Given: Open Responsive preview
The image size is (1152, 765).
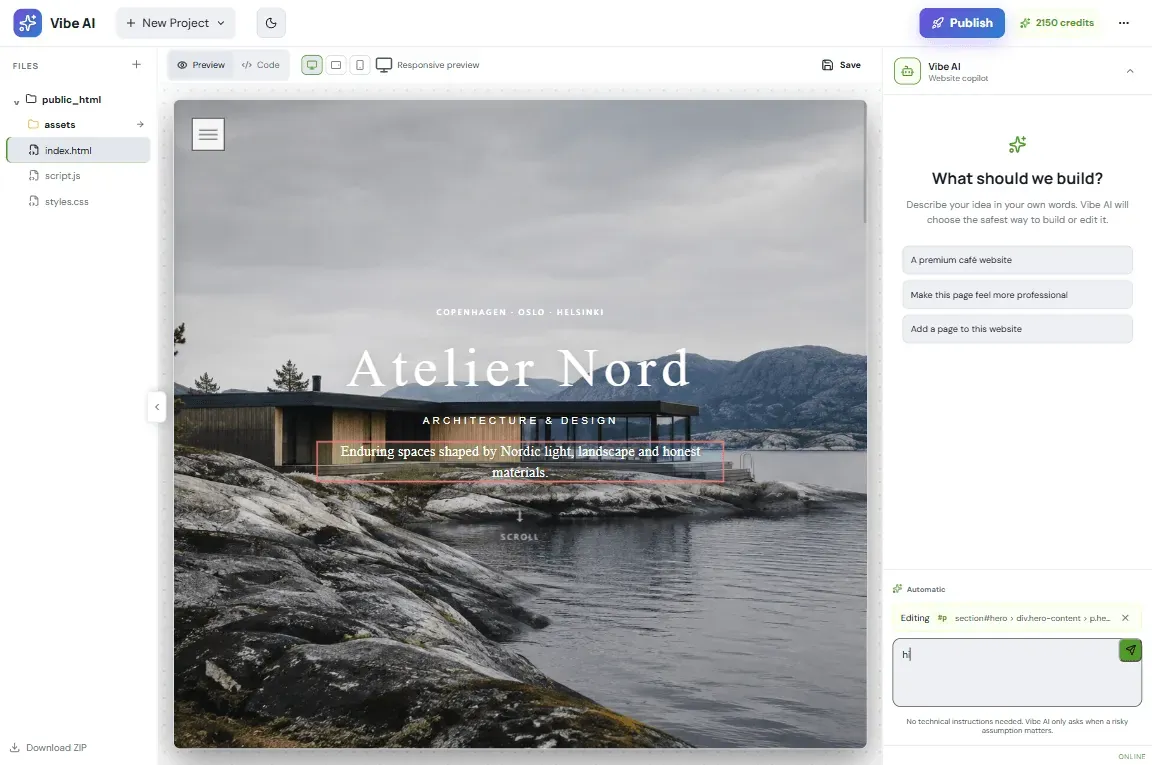Looking at the screenshot, I should [x=428, y=65].
